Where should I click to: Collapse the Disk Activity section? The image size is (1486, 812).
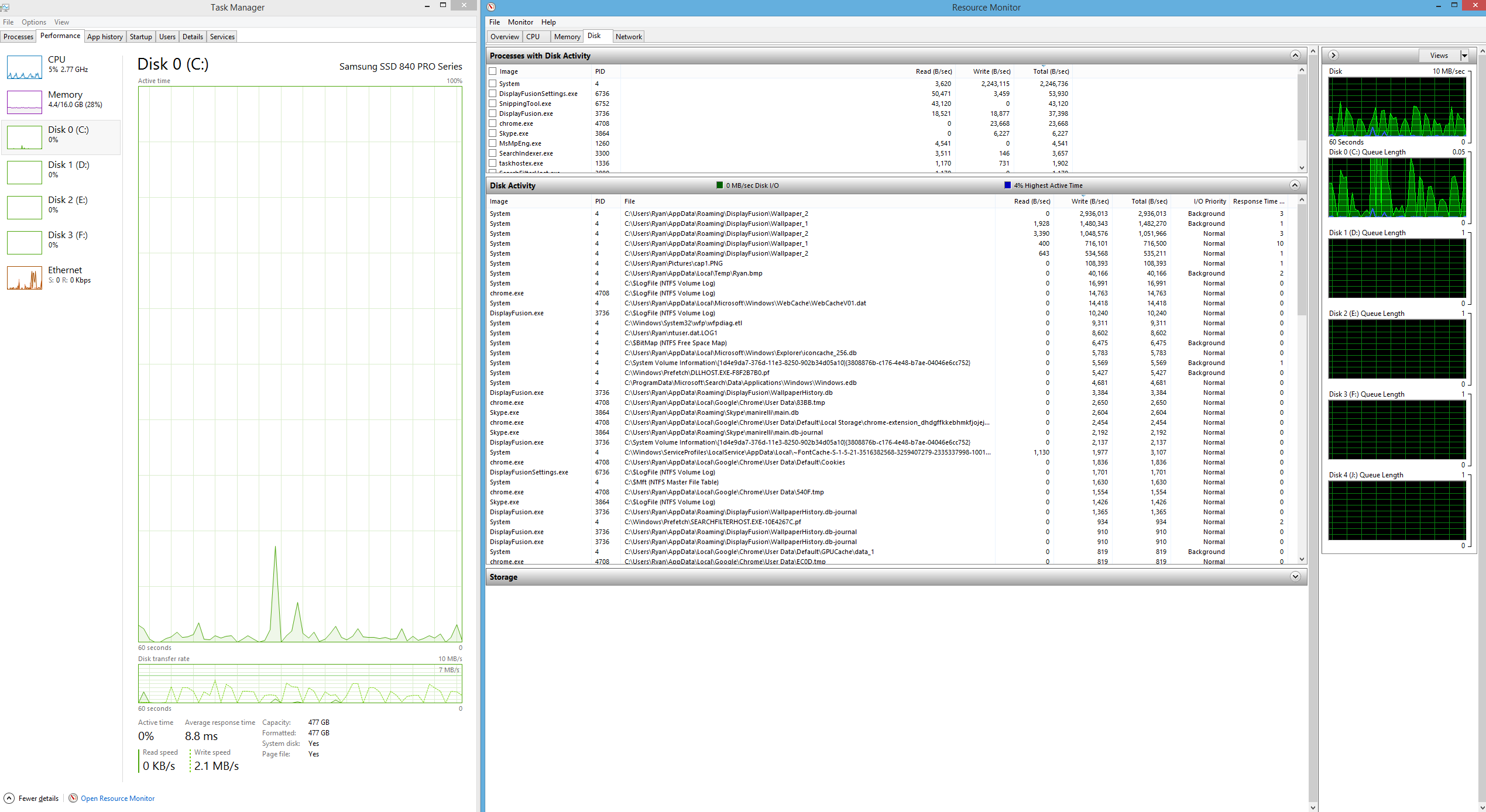(1295, 185)
